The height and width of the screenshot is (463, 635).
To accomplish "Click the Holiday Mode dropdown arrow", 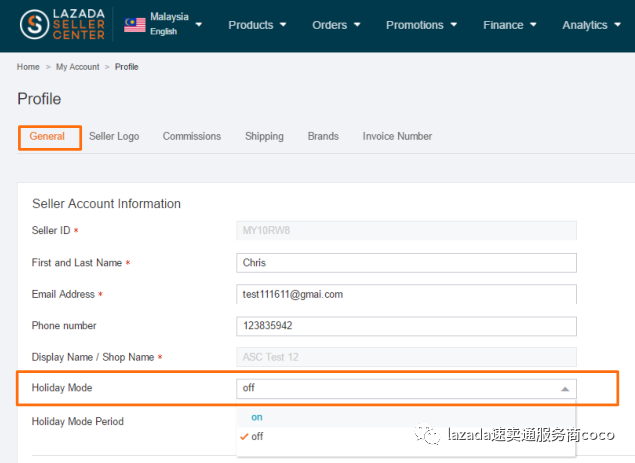I will [x=565, y=389].
